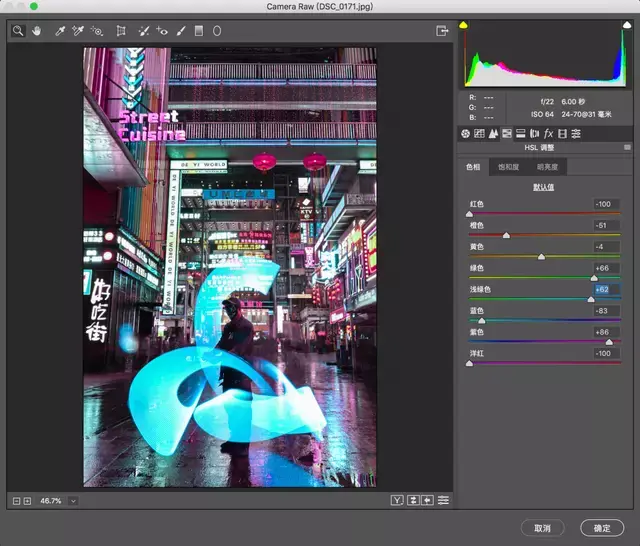Select the Radial Filter tool
The height and width of the screenshot is (546, 640).
pyautogui.click(x=217, y=31)
